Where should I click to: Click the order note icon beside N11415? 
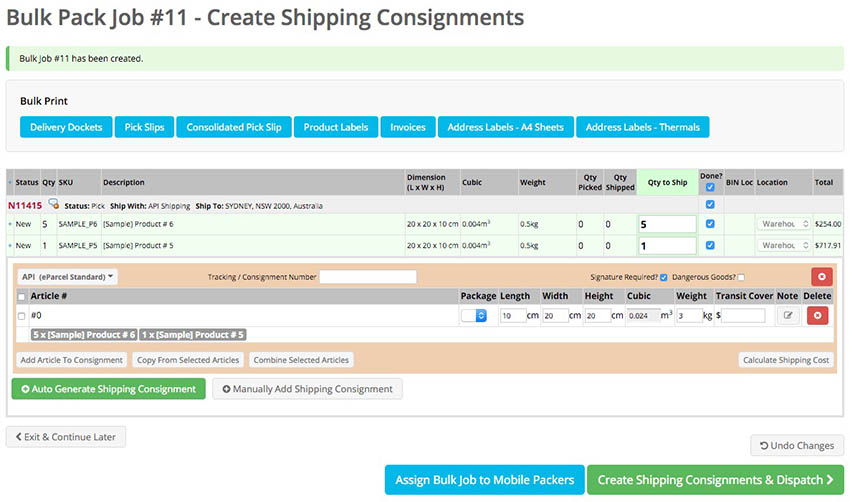pos(53,204)
